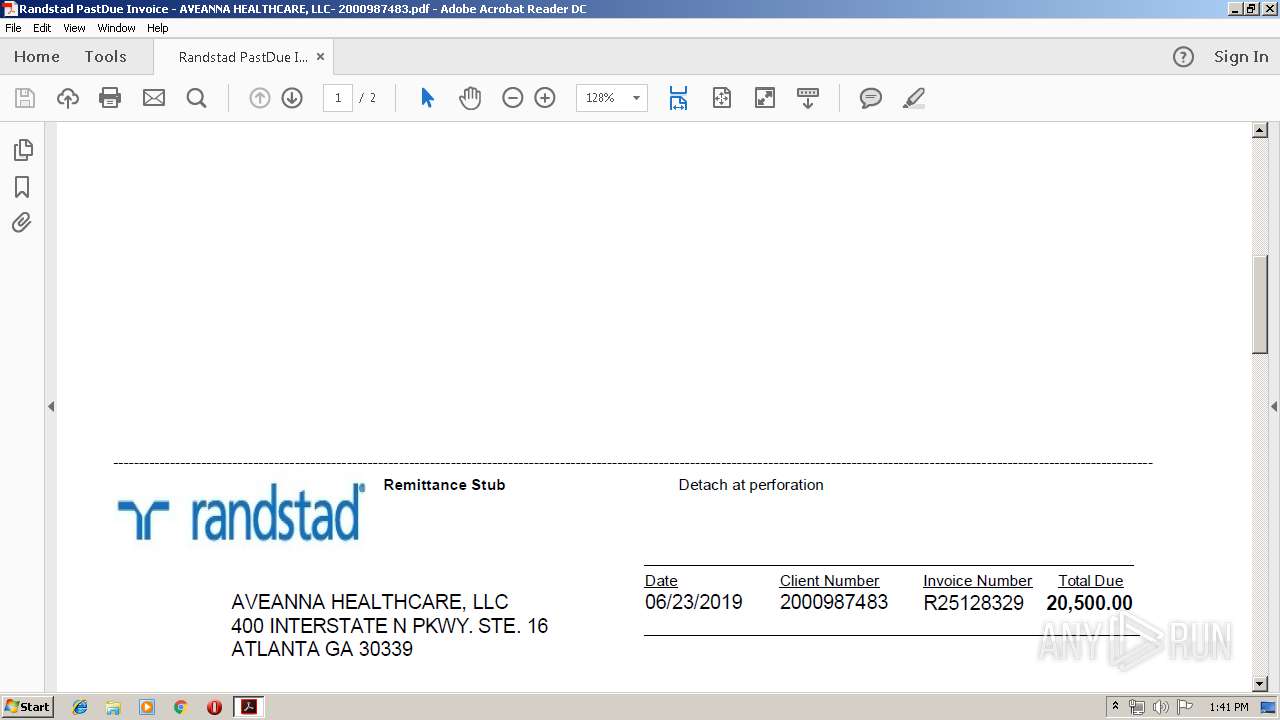
Task: Open the Windows Start menu
Action: [x=28, y=707]
